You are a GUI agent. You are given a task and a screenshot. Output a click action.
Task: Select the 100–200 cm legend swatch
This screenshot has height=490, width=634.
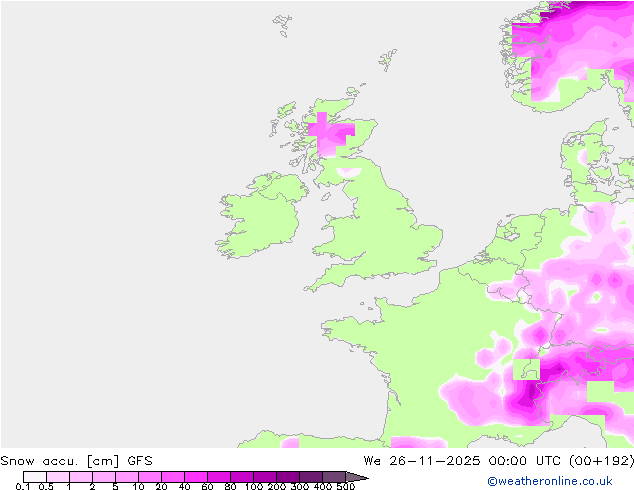click(x=265, y=477)
